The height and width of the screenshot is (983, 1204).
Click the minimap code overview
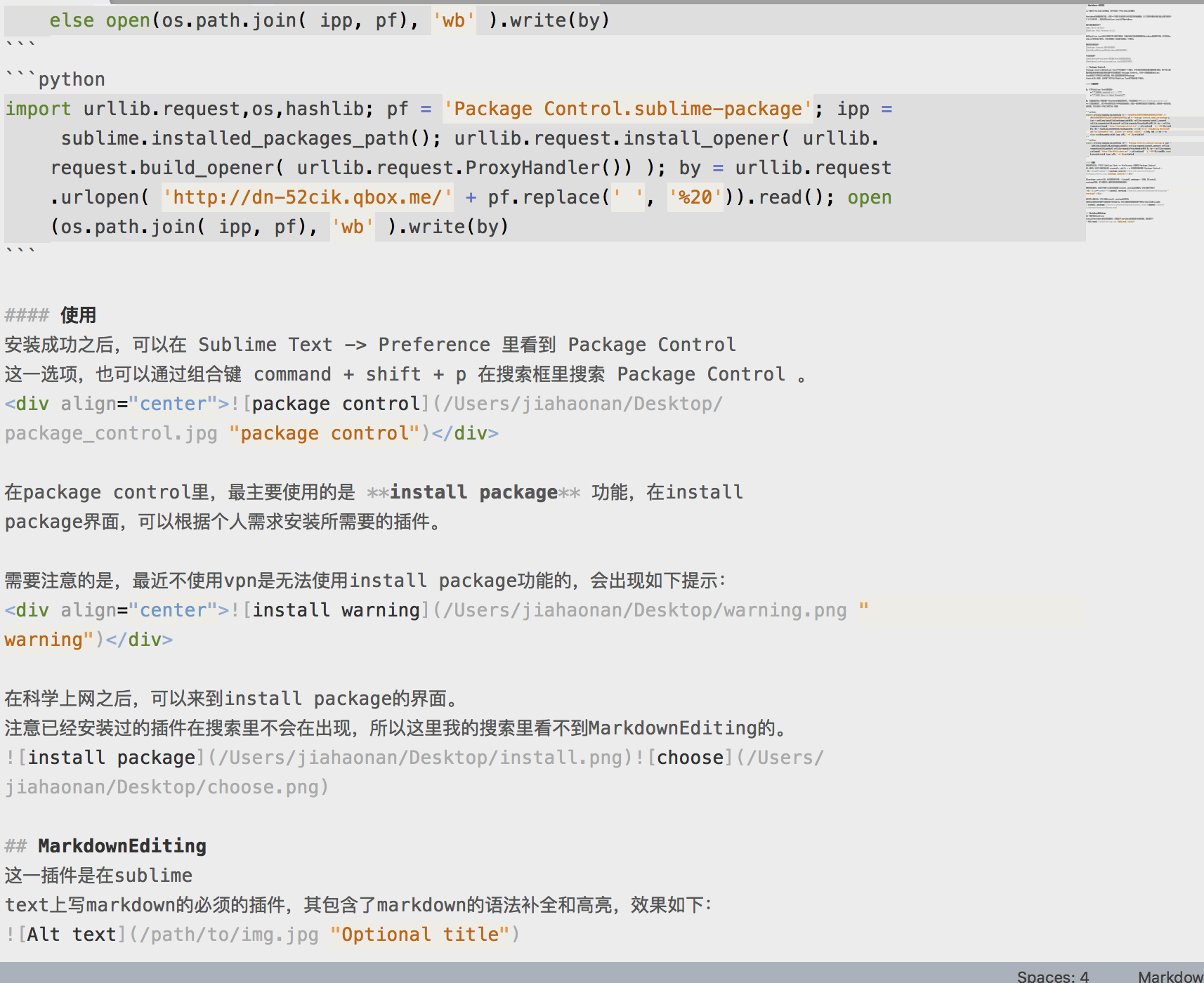(1144, 116)
